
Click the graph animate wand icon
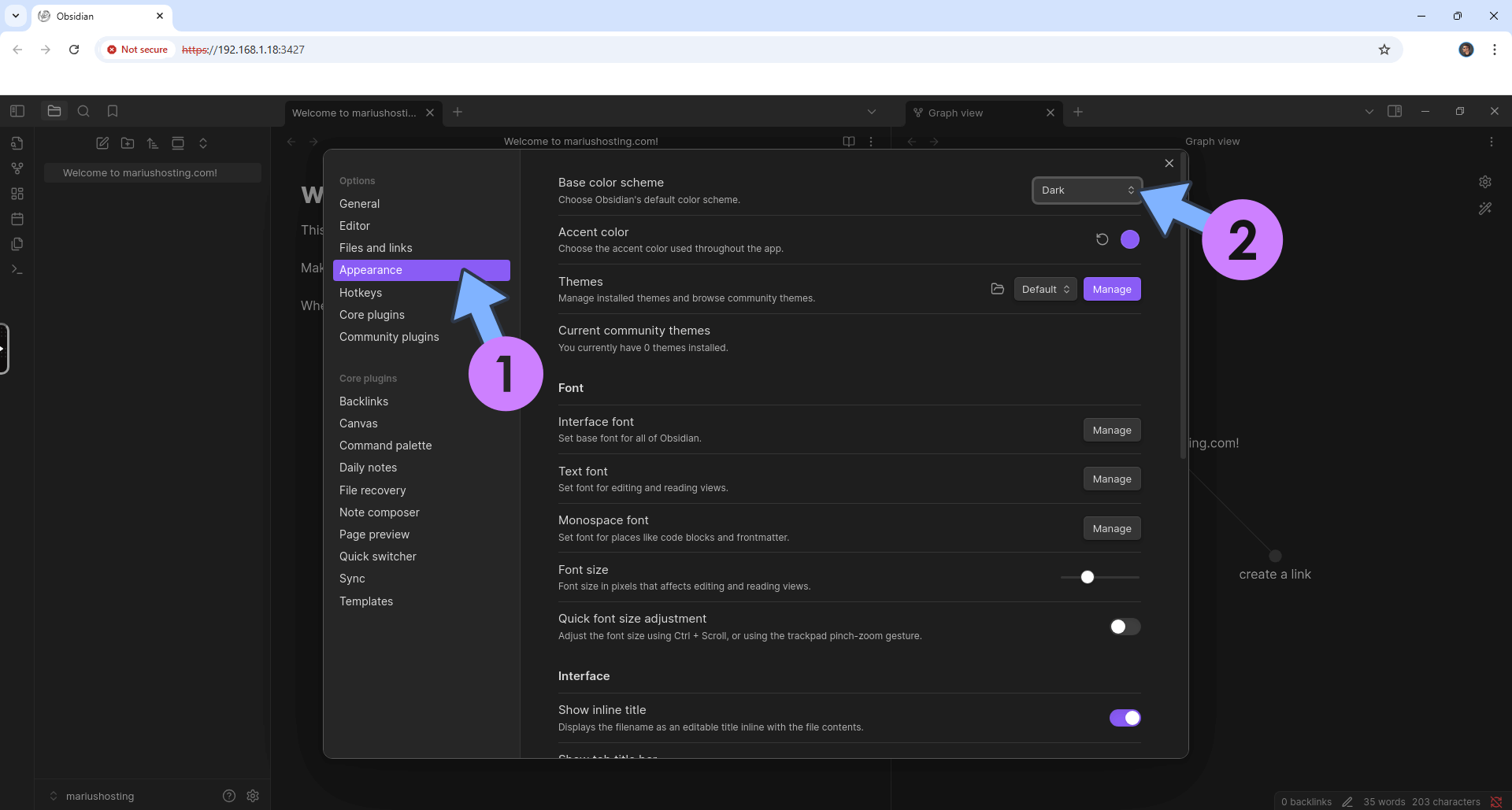coord(1485,209)
